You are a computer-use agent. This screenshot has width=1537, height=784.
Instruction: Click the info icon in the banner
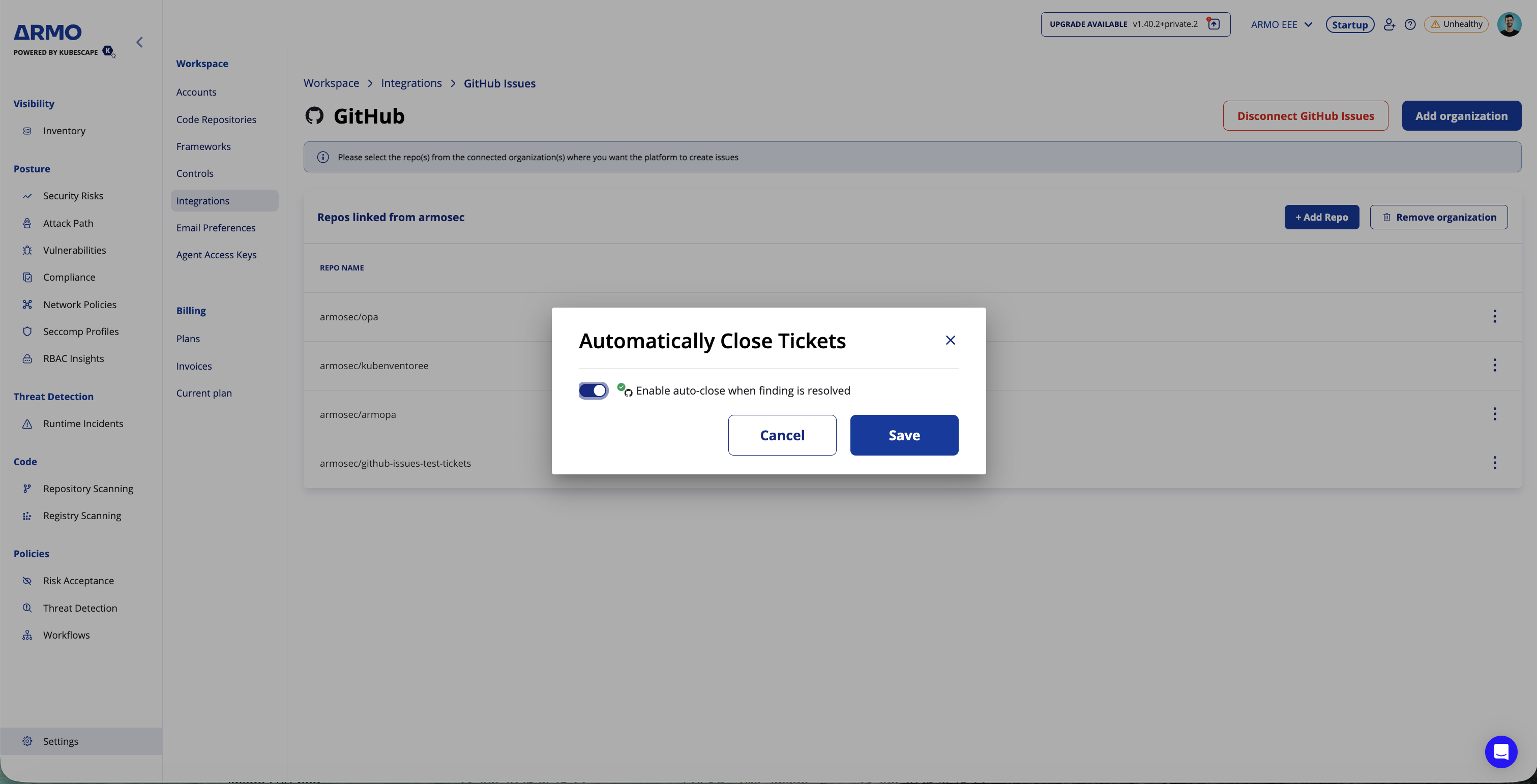click(323, 157)
